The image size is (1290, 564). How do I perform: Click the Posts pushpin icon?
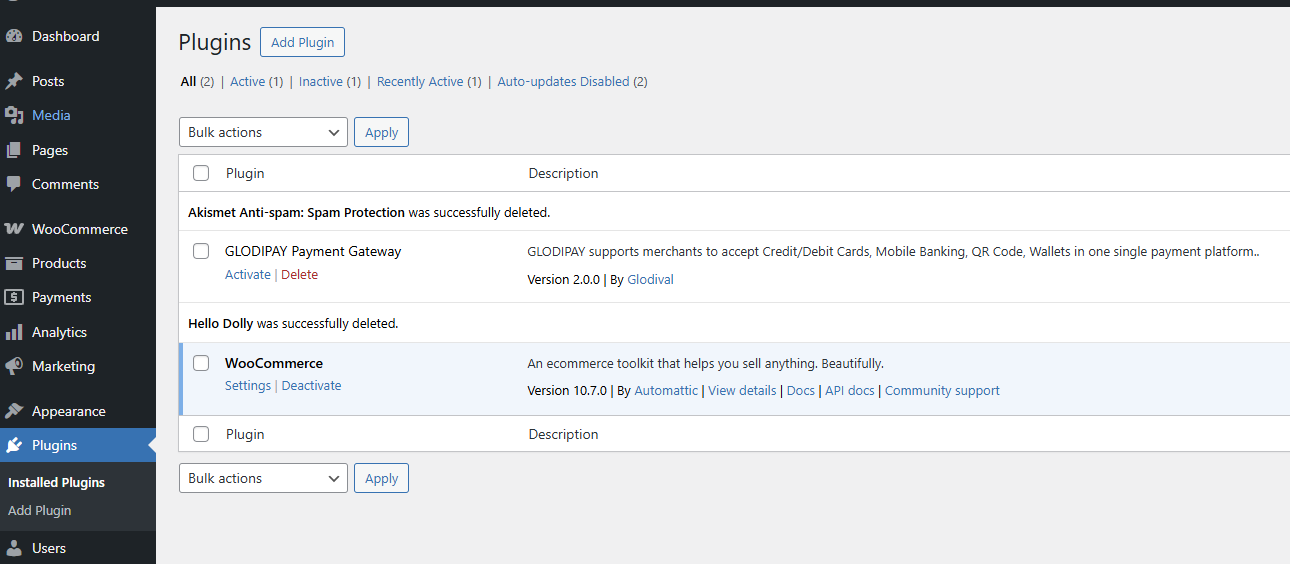[14, 81]
